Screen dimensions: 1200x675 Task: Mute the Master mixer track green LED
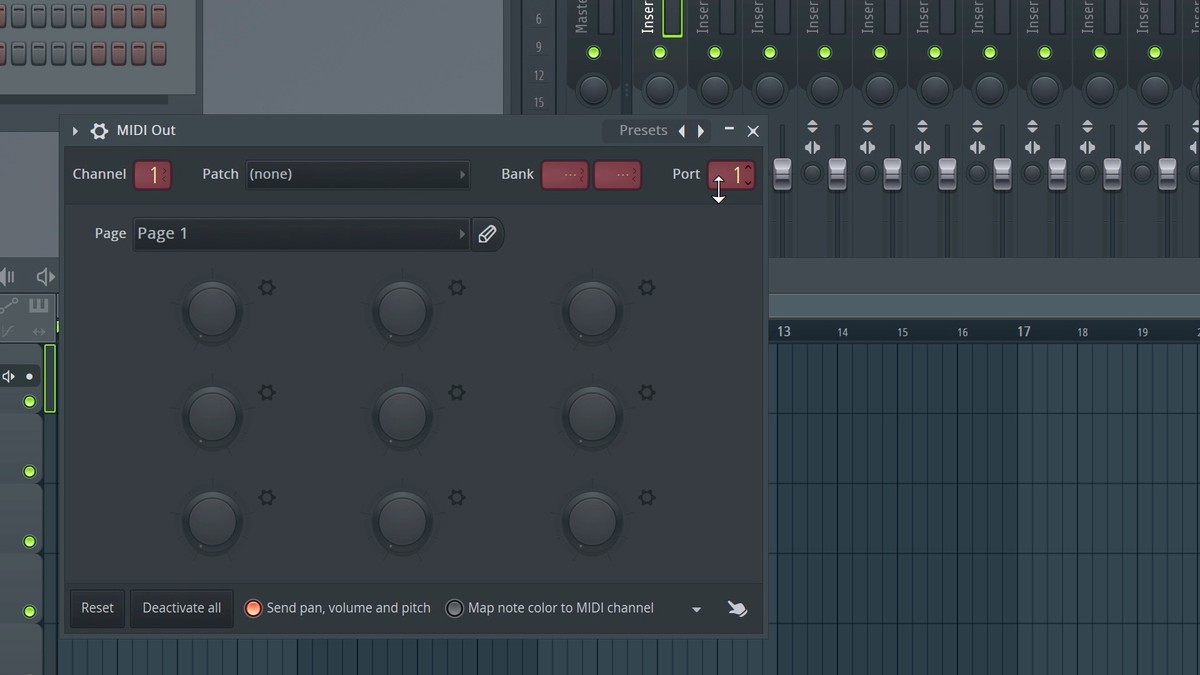point(593,52)
